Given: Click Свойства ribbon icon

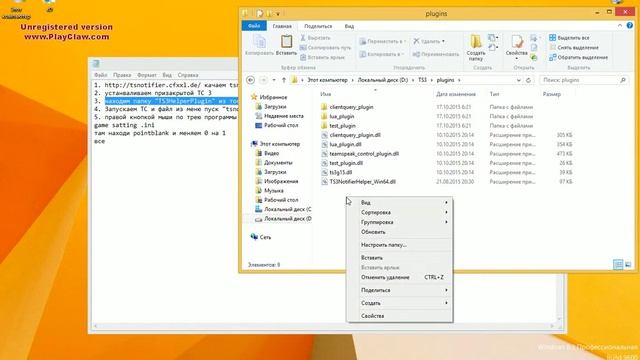Looking at the screenshot, I should pos(516,47).
